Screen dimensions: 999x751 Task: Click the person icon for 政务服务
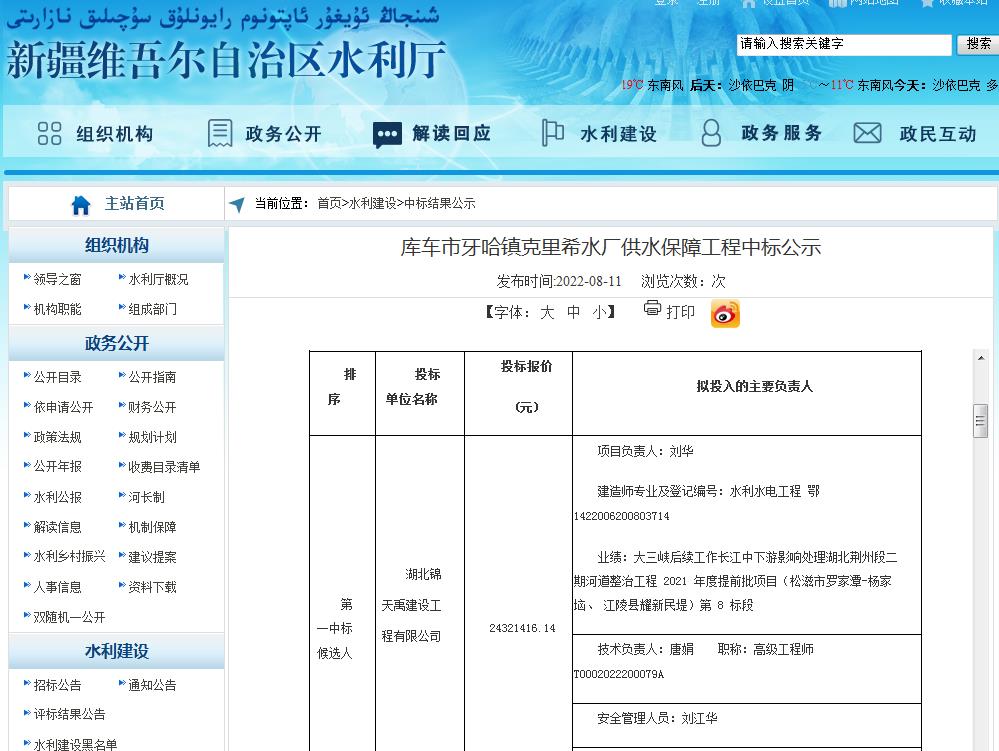709,131
